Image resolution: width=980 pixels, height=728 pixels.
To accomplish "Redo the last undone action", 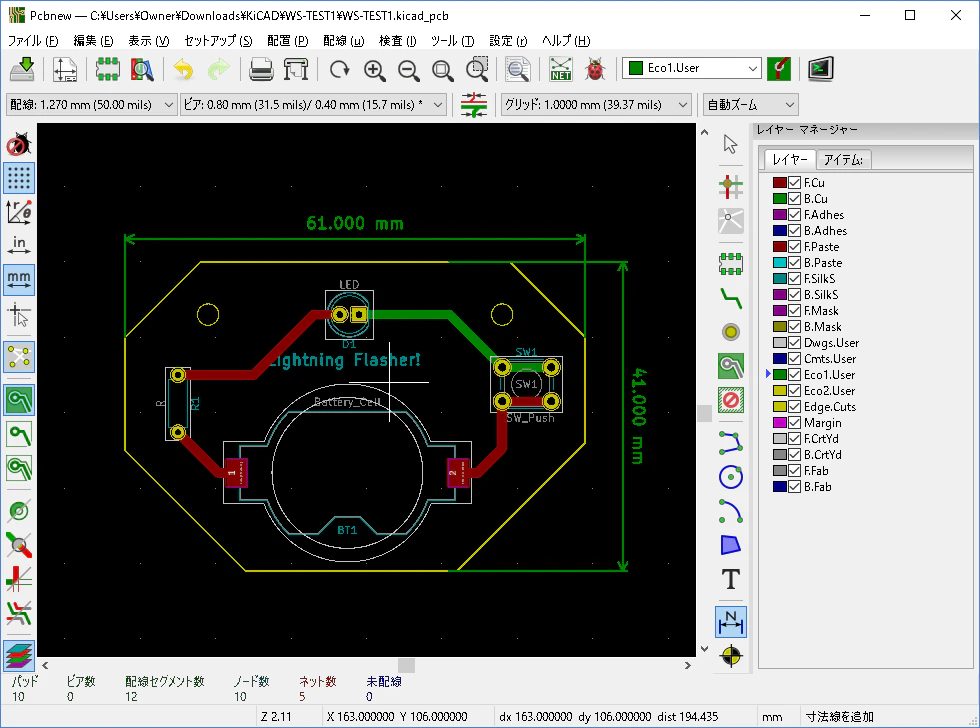I will point(218,69).
